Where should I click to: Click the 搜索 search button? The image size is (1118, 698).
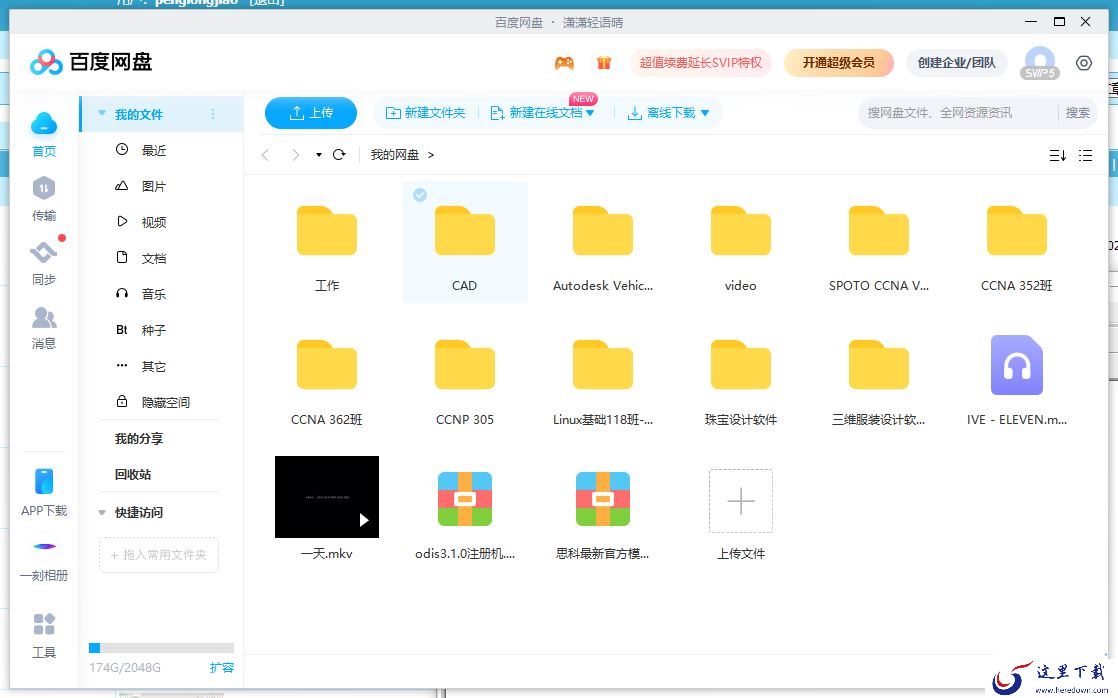pyautogui.click(x=1077, y=113)
